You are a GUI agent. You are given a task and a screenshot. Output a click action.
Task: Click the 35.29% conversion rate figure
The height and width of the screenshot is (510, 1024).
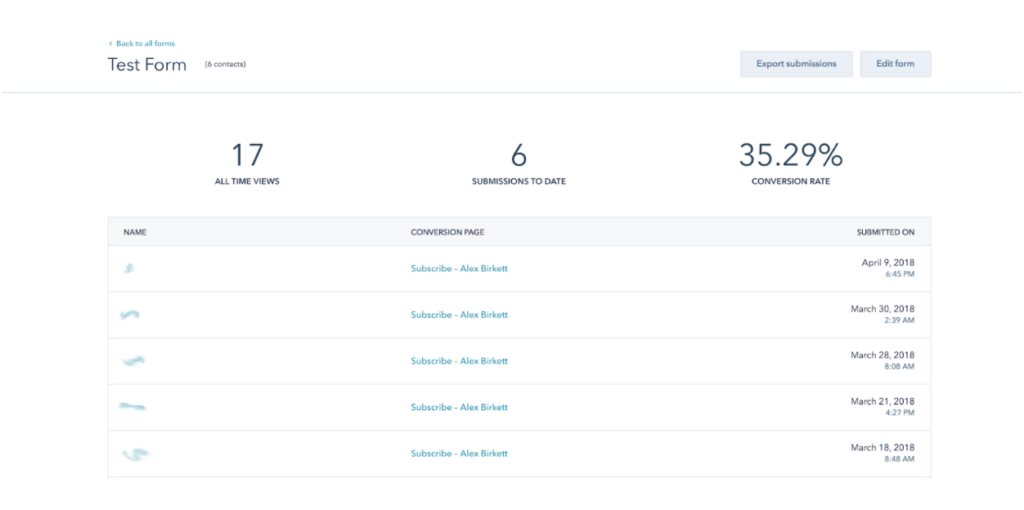790,155
